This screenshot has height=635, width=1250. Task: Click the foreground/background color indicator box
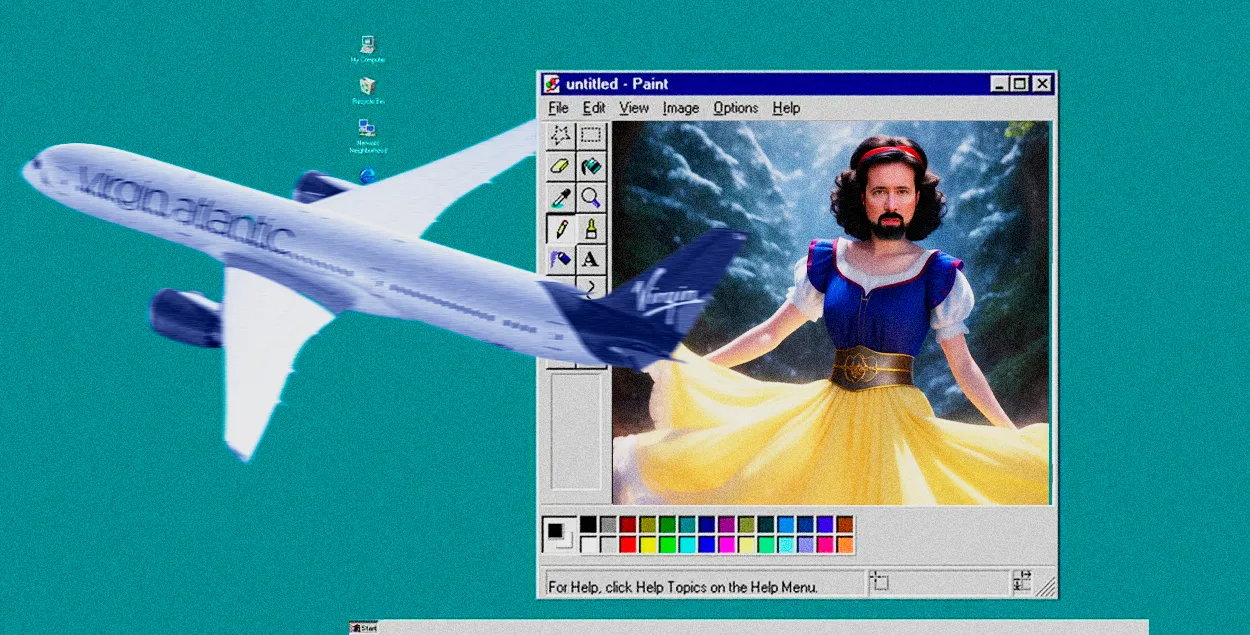click(559, 534)
